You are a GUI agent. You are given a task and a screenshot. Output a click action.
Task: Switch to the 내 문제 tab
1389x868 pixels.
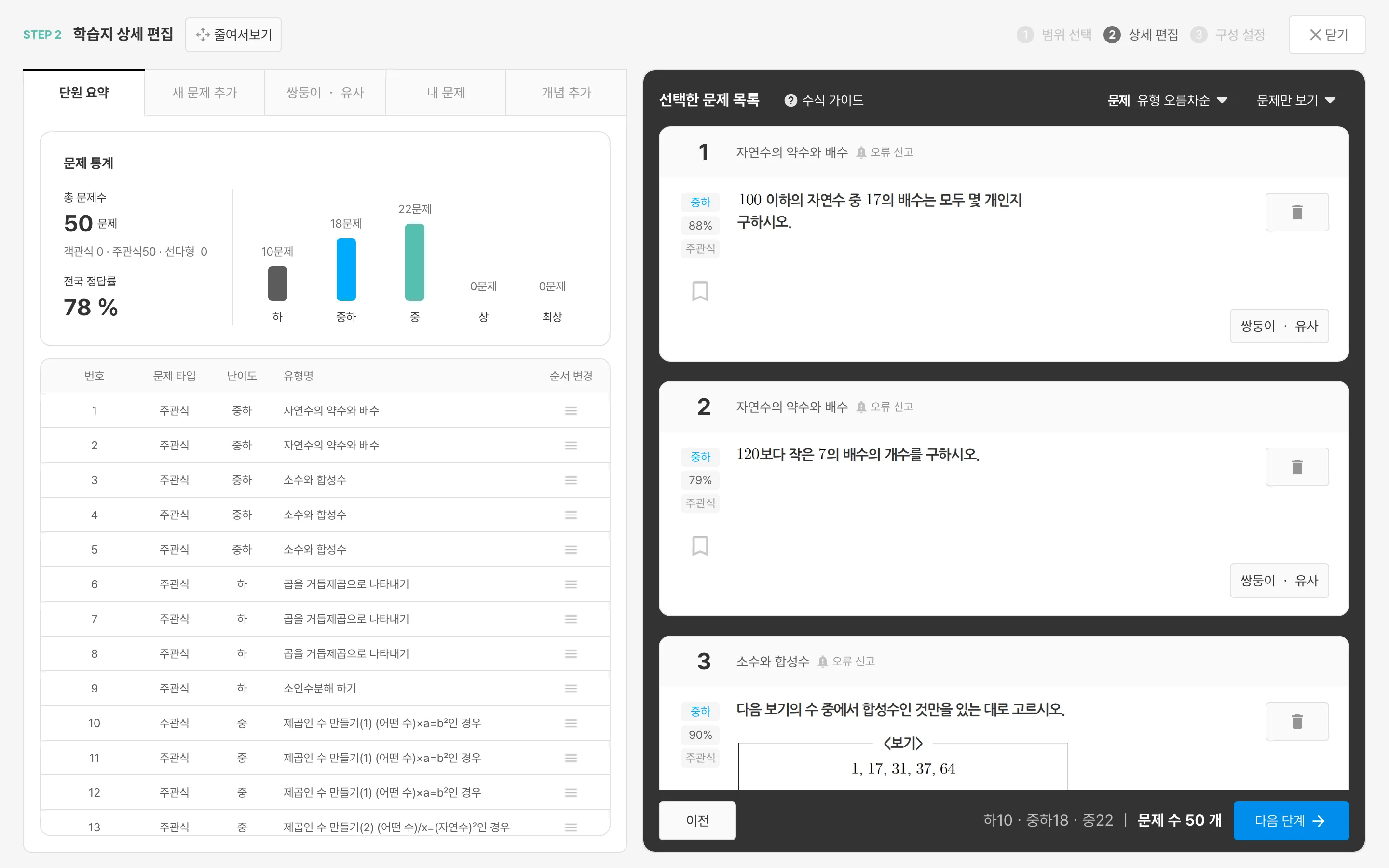click(x=446, y=93)
